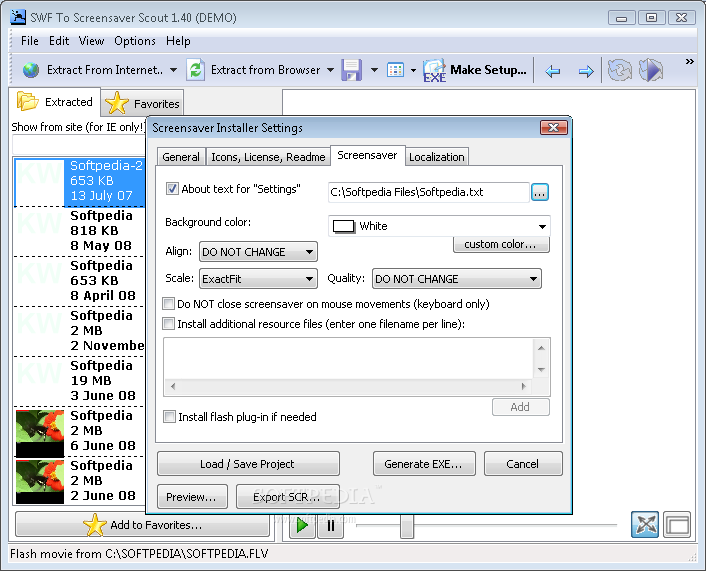Viewport: 706px width, 571px height.
Task: Click the browse '...' button for About text file
Action: pyautogui.click(x=540, y=192)
